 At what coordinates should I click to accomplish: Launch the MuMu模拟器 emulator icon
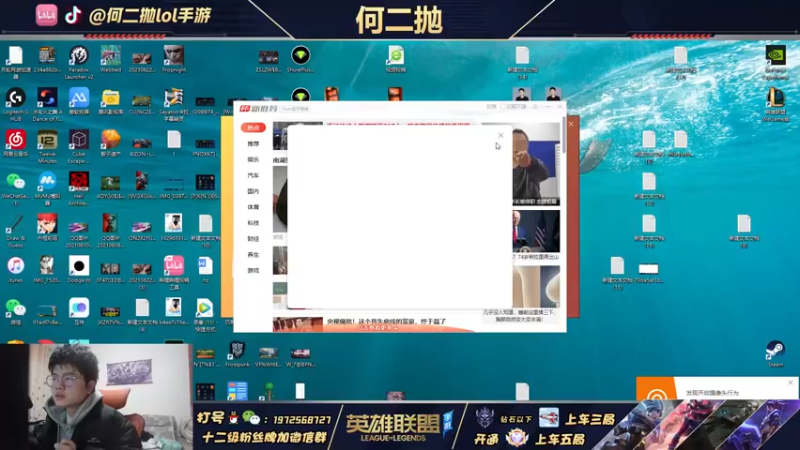(x=47, y=181)
